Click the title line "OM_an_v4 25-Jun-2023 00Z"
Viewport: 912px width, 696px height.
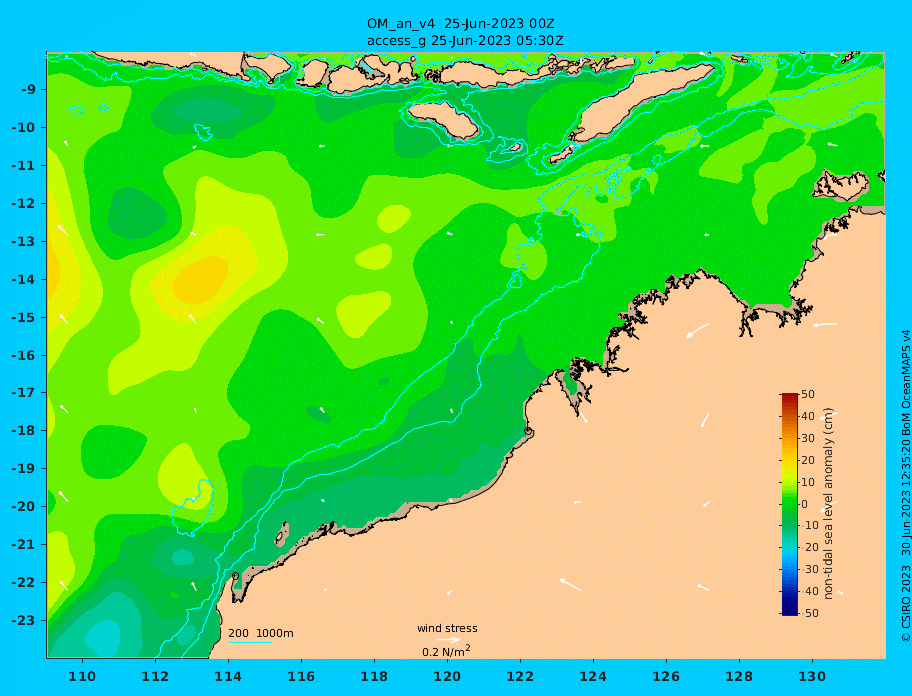[460, 24]
